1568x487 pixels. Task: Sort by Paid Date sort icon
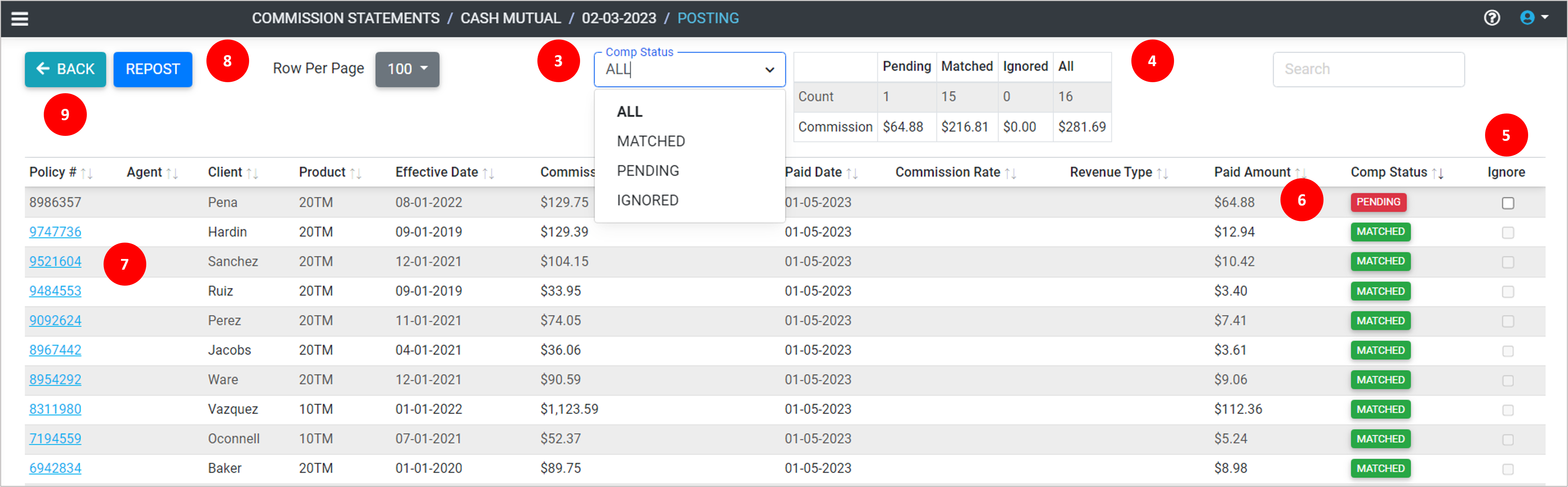click(852, 174)
